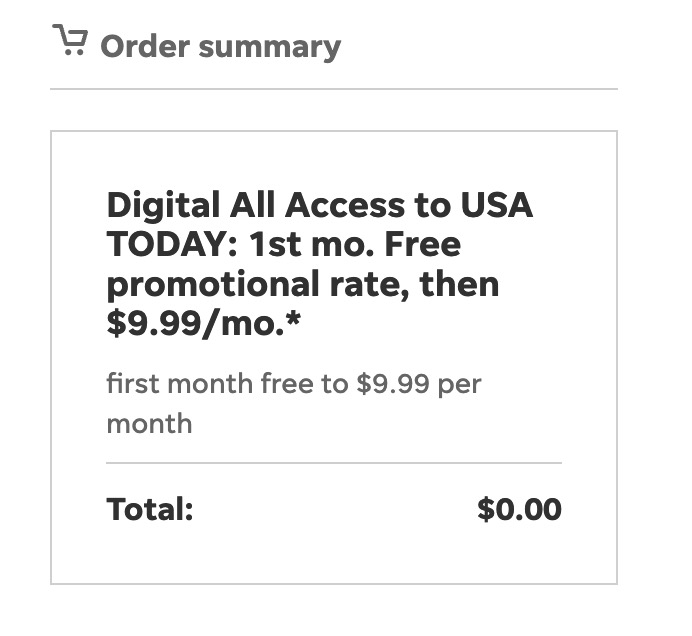Click the "Total:" label
Viewport: 692px width, 636px height.
(149, 509)
